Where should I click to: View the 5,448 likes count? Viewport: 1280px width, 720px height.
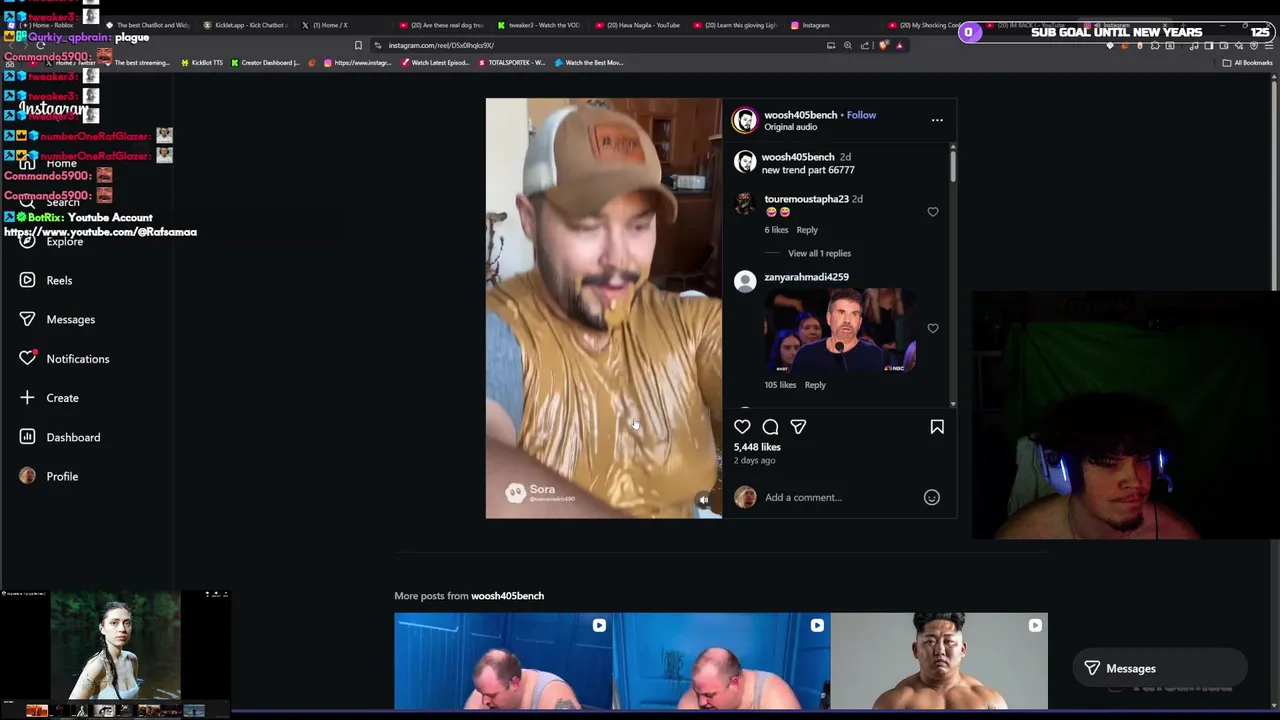tap(757, 447)
